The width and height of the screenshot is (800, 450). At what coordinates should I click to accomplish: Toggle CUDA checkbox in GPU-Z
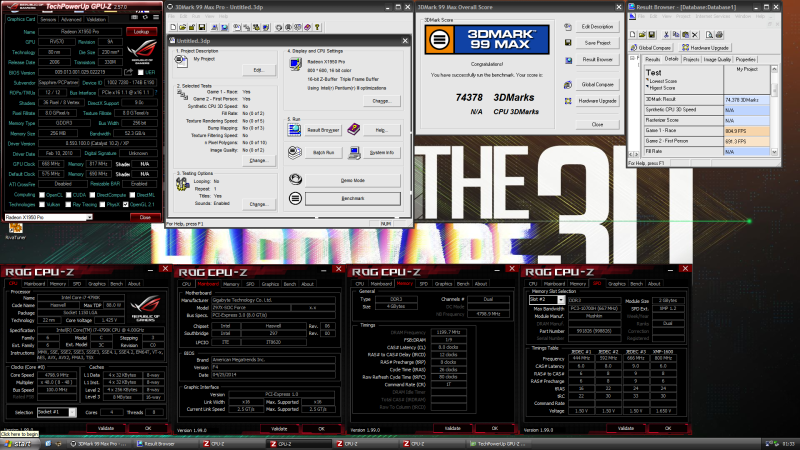pyautogui.click(x=68, y=195)
